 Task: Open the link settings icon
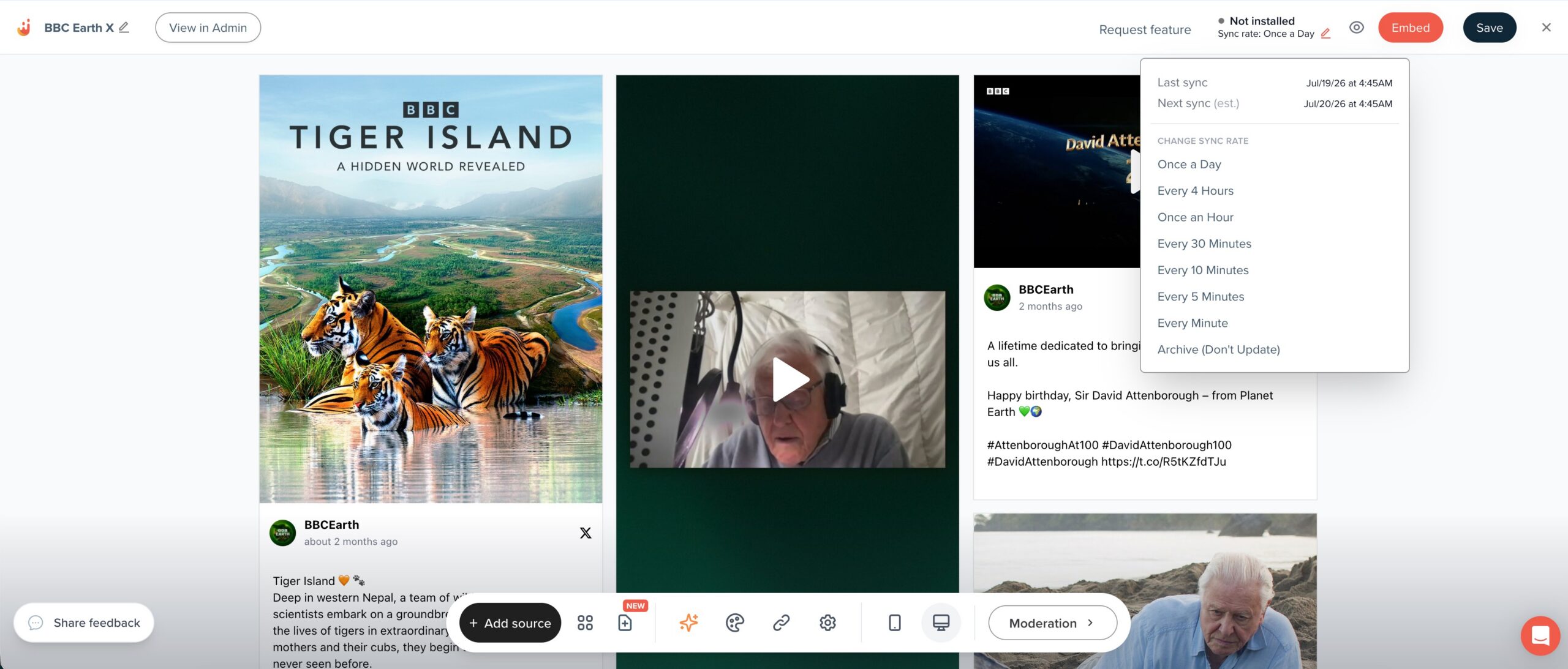coord(781,622)
